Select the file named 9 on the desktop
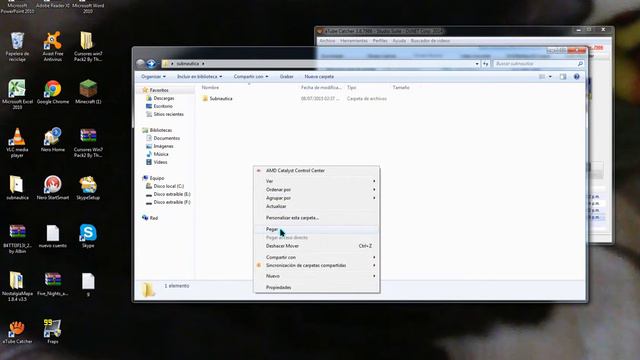 click(88, 284)
